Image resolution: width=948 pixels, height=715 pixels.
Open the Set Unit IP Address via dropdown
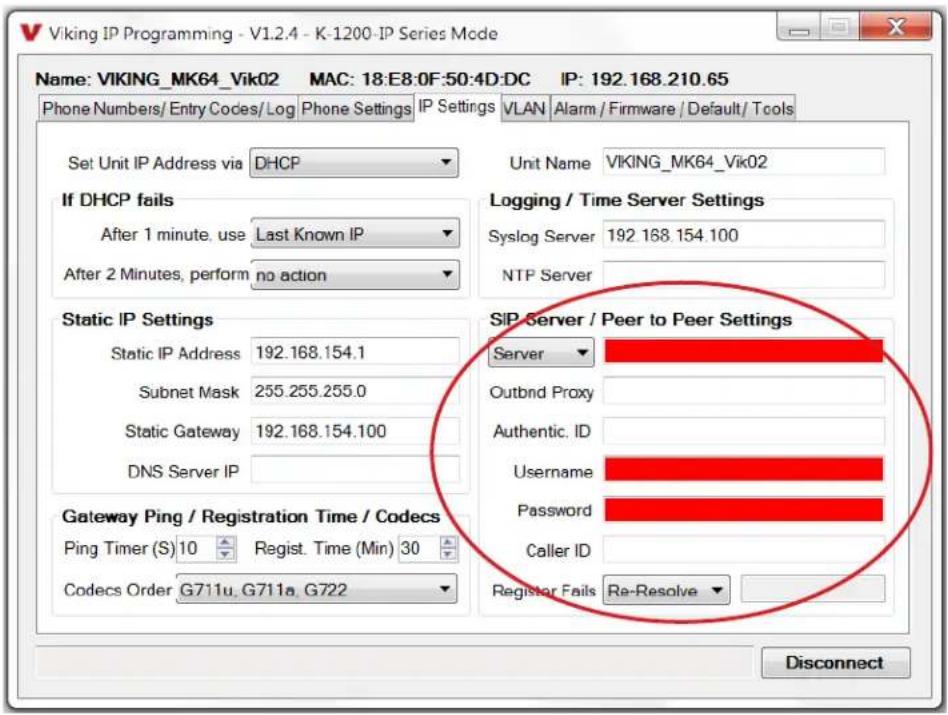tap(354, 163)
